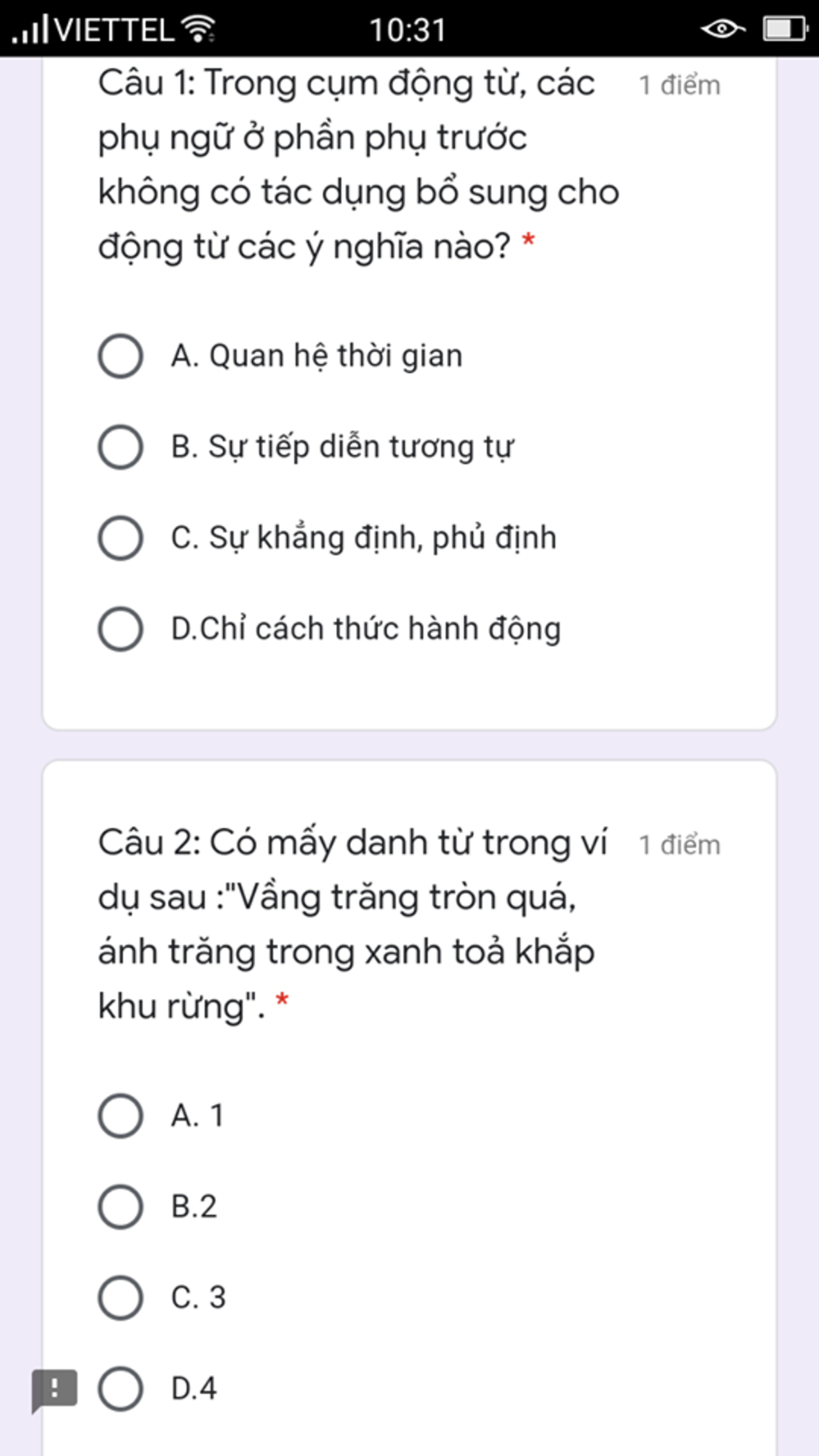Select answer A. 1 for Câu 2
Image resolution: width=819 pixels, height=1456 pixels.
tap(161, 1116)
